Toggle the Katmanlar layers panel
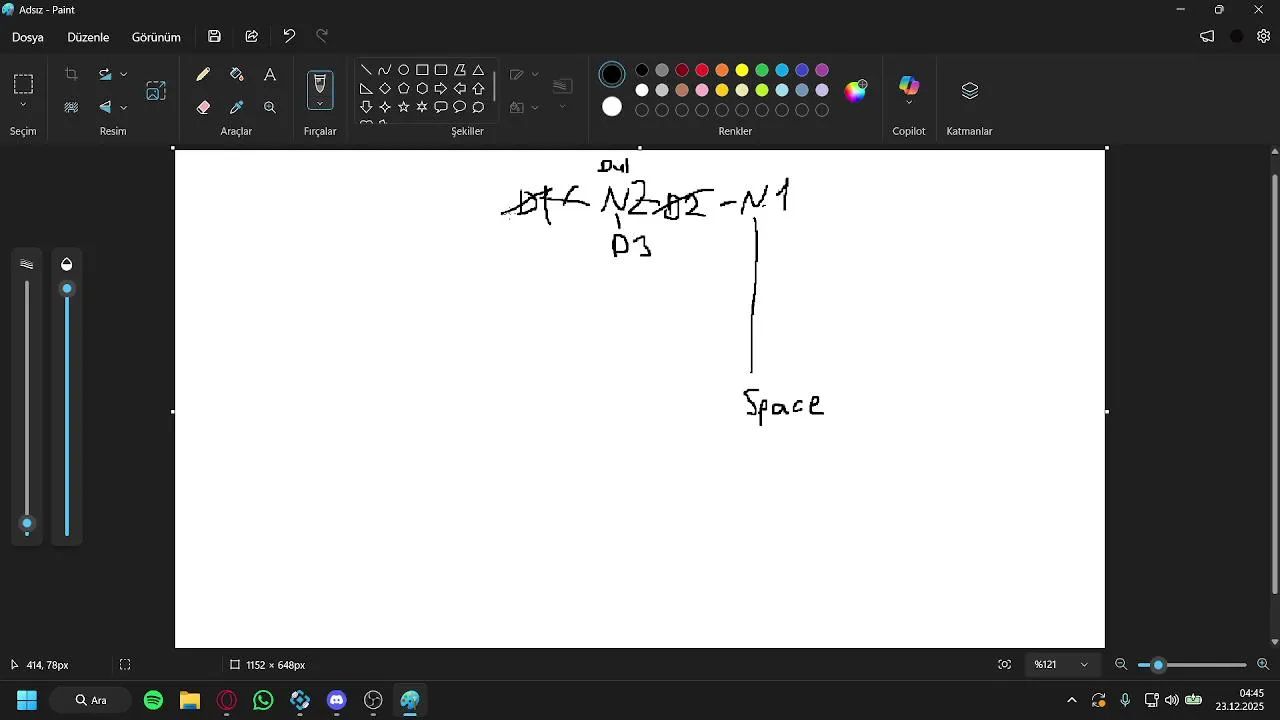 (x=969, y=91)
